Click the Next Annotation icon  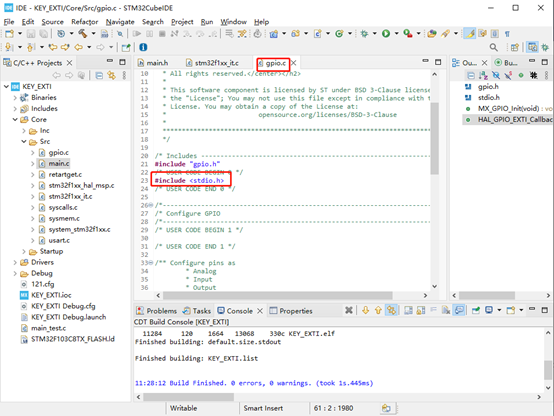(9, 47)
